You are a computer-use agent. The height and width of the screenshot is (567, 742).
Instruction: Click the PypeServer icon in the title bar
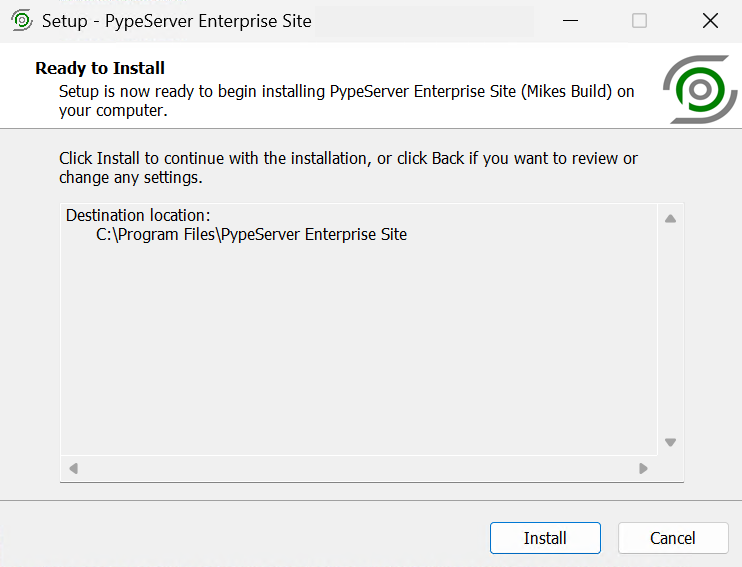[x=21, y=20]
